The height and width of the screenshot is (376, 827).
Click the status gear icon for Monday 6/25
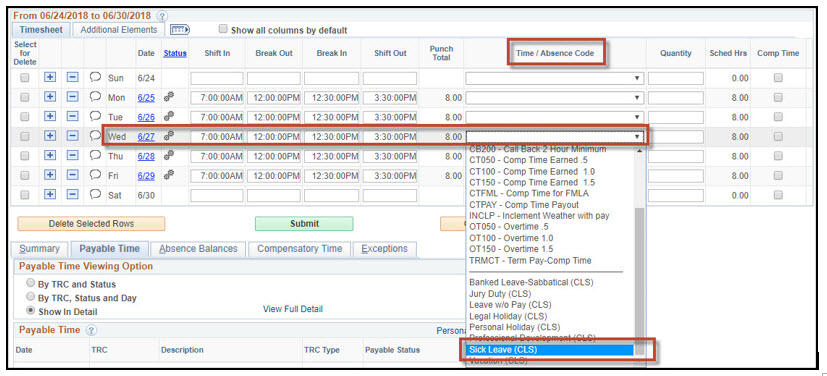pos(169,97)
